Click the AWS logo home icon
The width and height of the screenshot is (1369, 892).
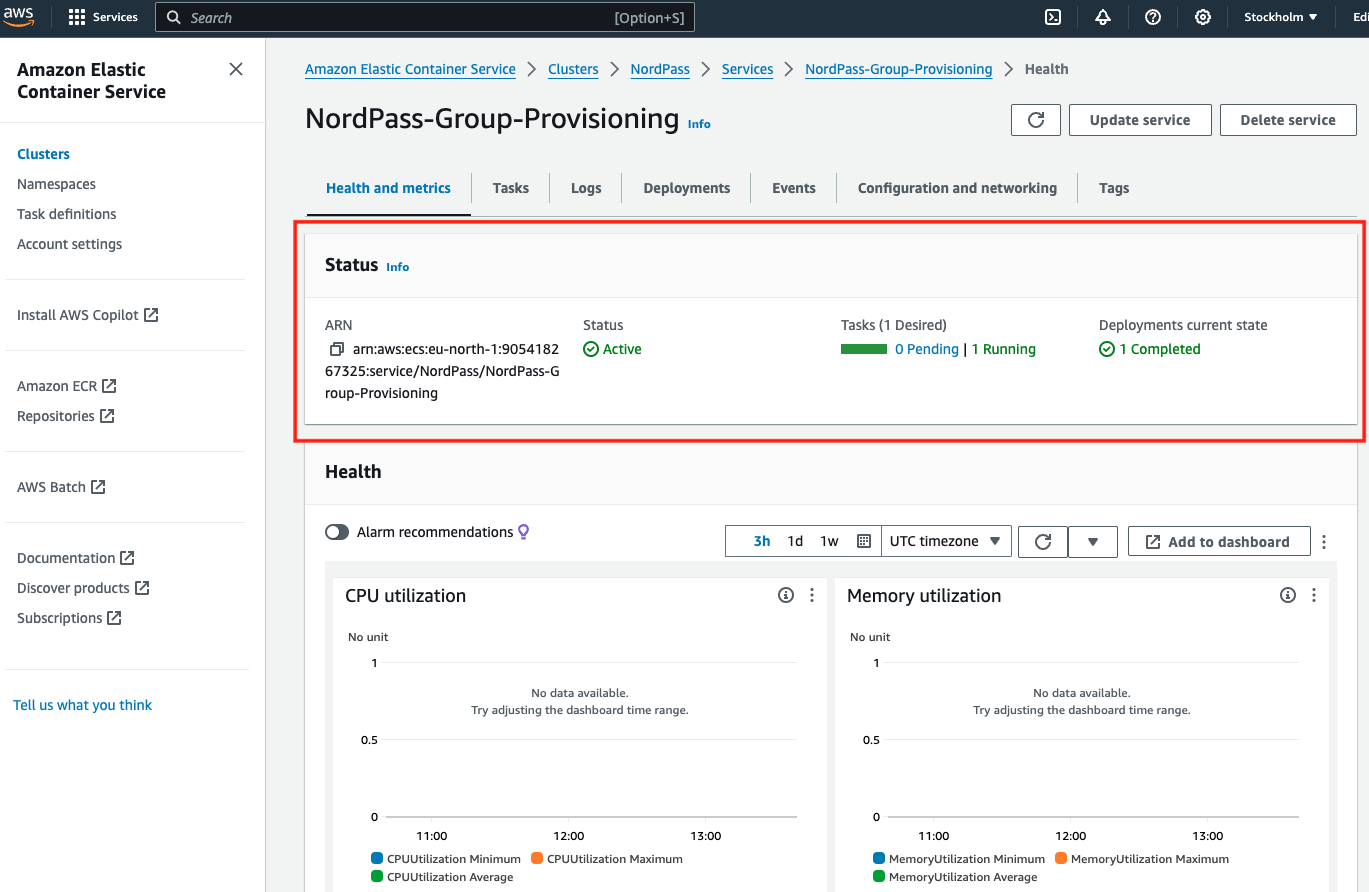click(18, 17)
